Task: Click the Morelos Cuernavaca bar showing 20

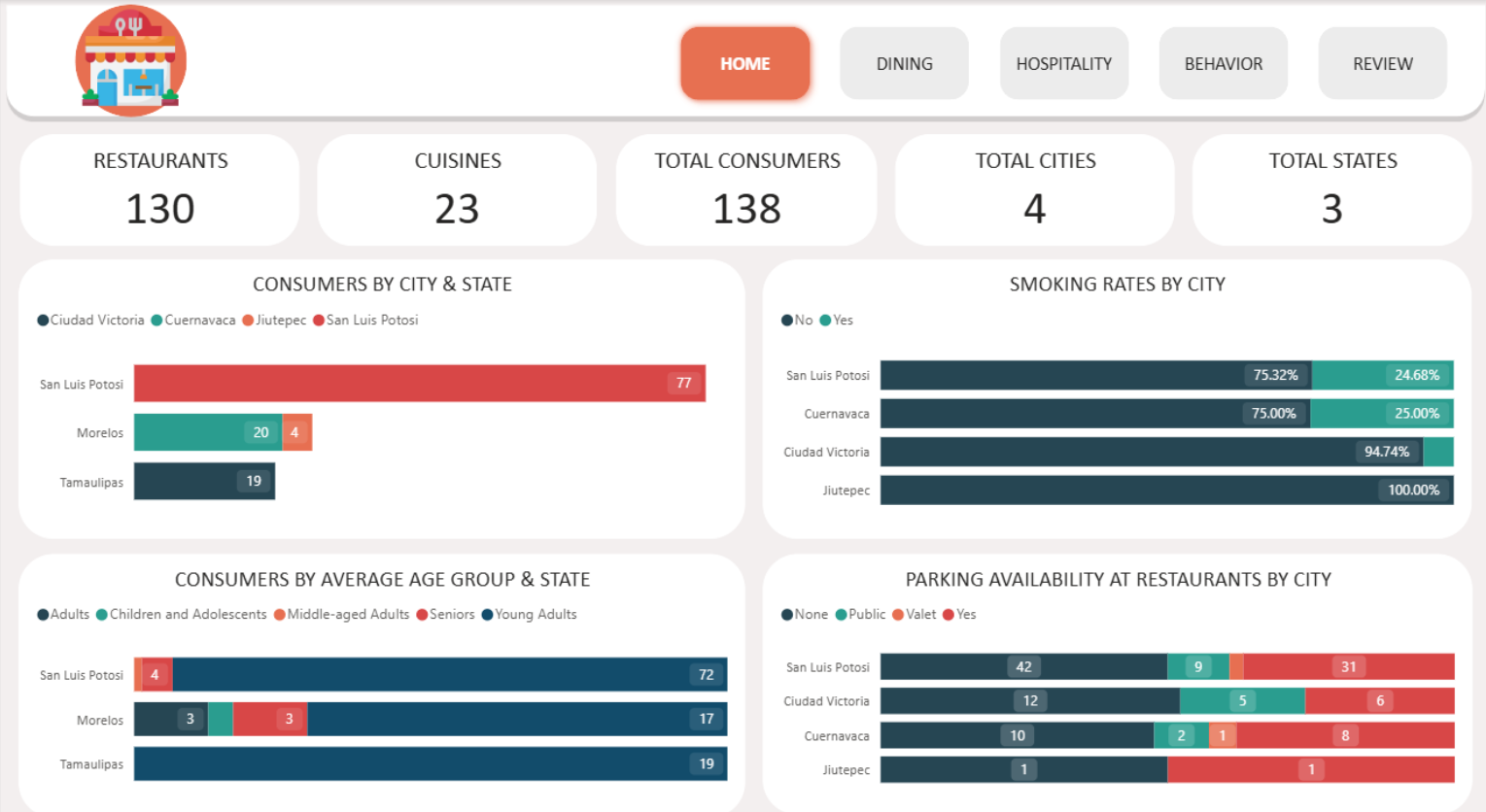Action: pyautogui.click(x=206, y=432)
